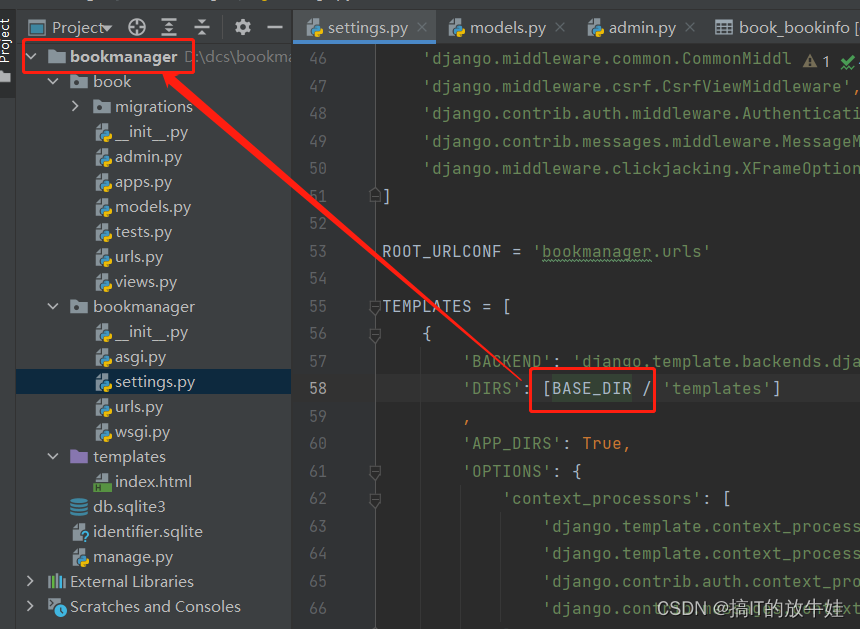The height and width of the screenshot is (629, 860).
Task: Collapse the book folder
Action: coord(53,81)
